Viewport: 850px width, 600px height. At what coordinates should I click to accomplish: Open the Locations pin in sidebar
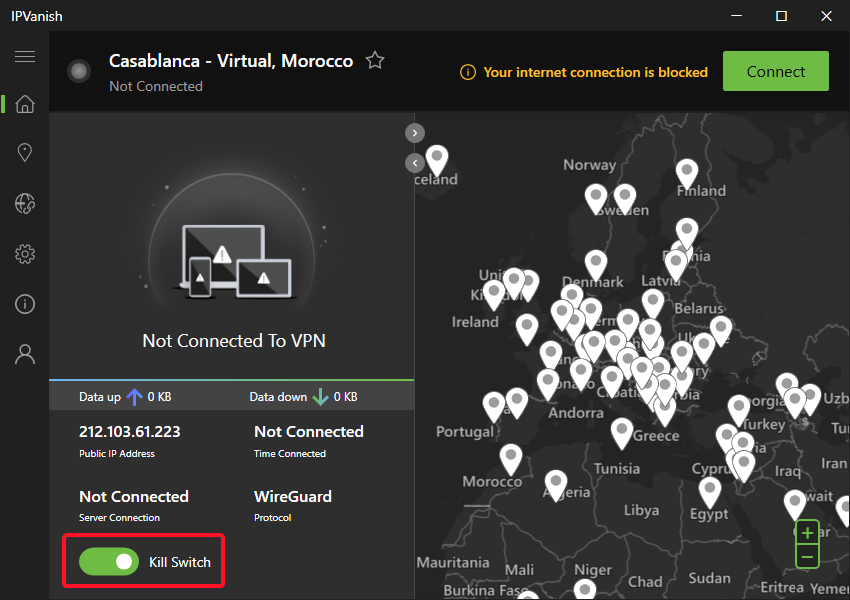click(x=25, y=152)
